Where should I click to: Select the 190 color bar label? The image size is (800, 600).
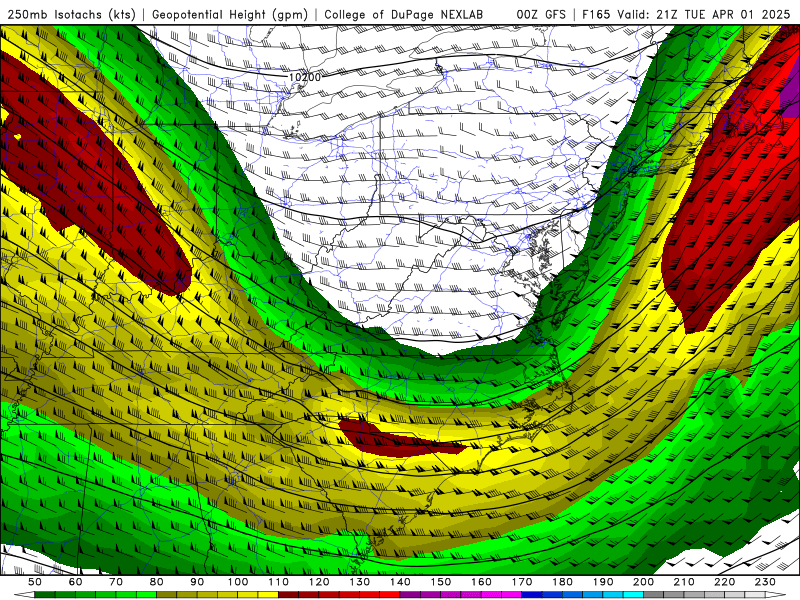click(603, 582)
